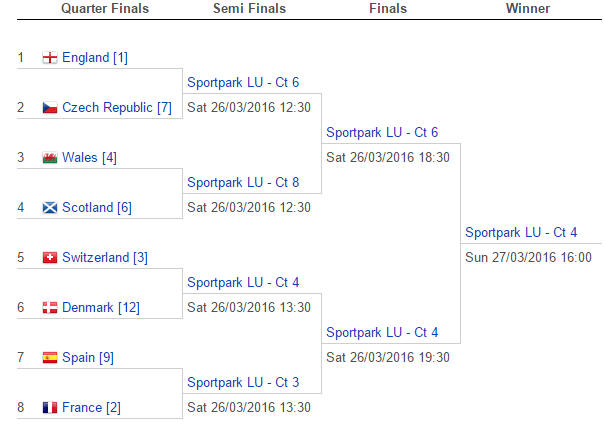Open the Wales team link
Image resolution: width=604 pixels, height=428 pixels.
tap(79, 158)
